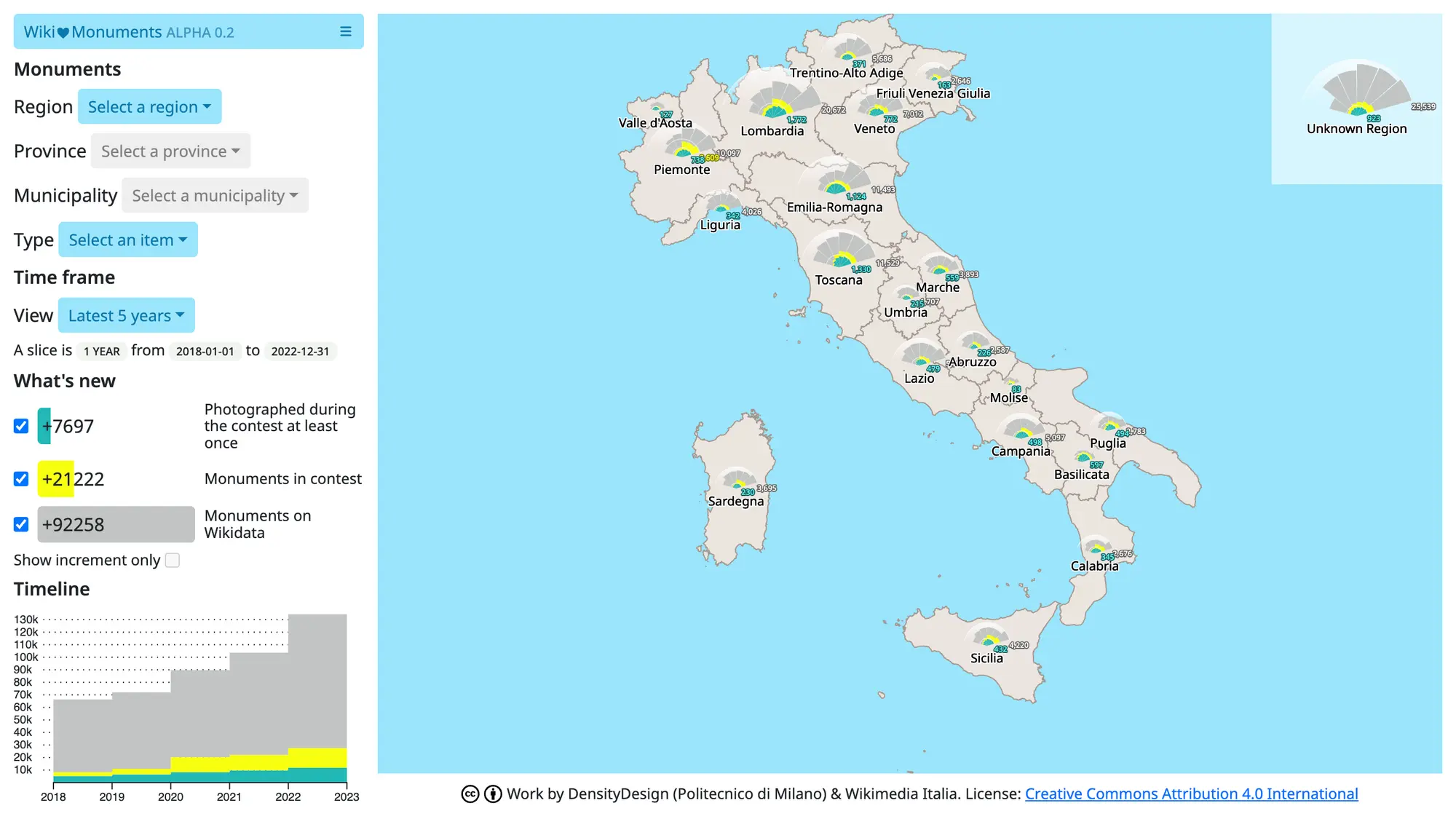Viewport: 1456px width, 819px height.
Task: Enable Show increment only checkbox
Action: [x=173, y=560]
